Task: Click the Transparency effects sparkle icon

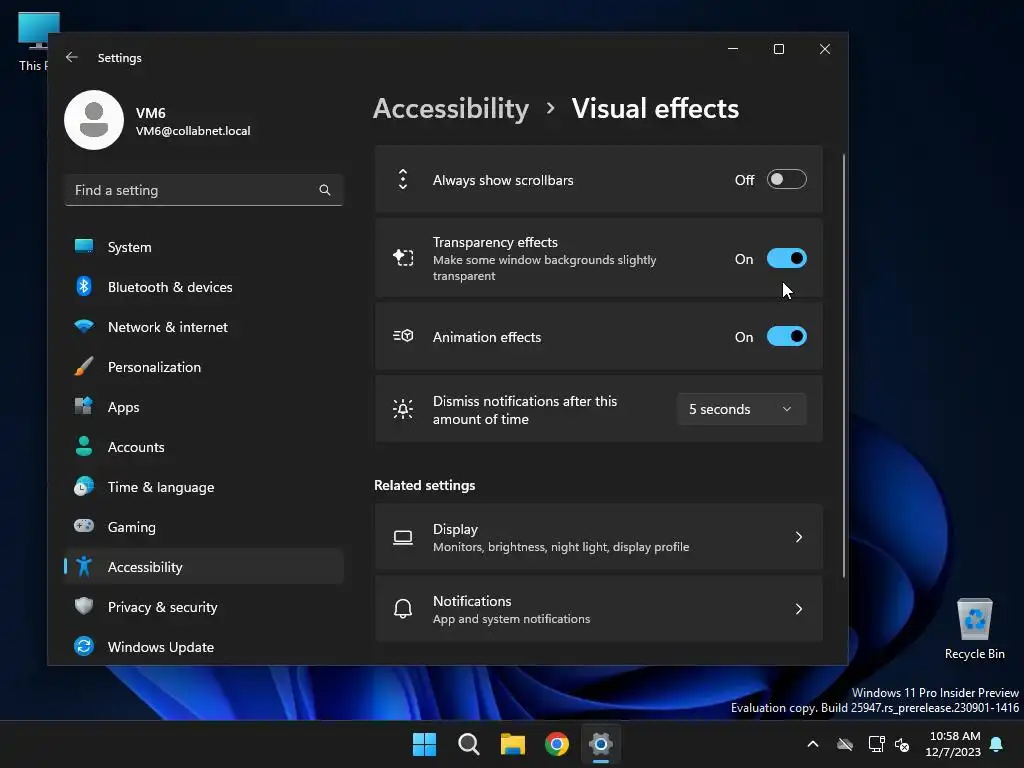Action: point(403,258)
